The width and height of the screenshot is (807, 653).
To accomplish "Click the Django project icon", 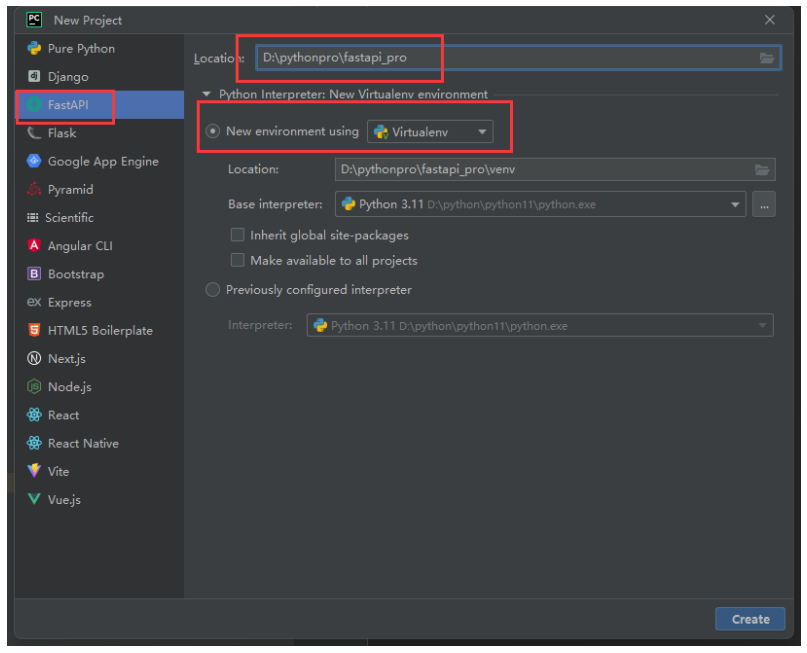I will click(34, 76).
